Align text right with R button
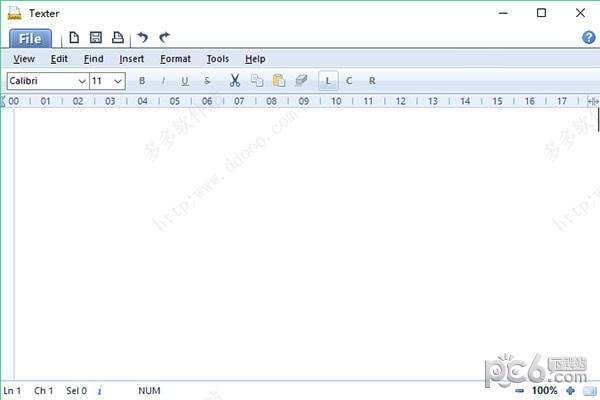This screenshot has height=400, width=600. pyautogui.click(x=372, y=81)
